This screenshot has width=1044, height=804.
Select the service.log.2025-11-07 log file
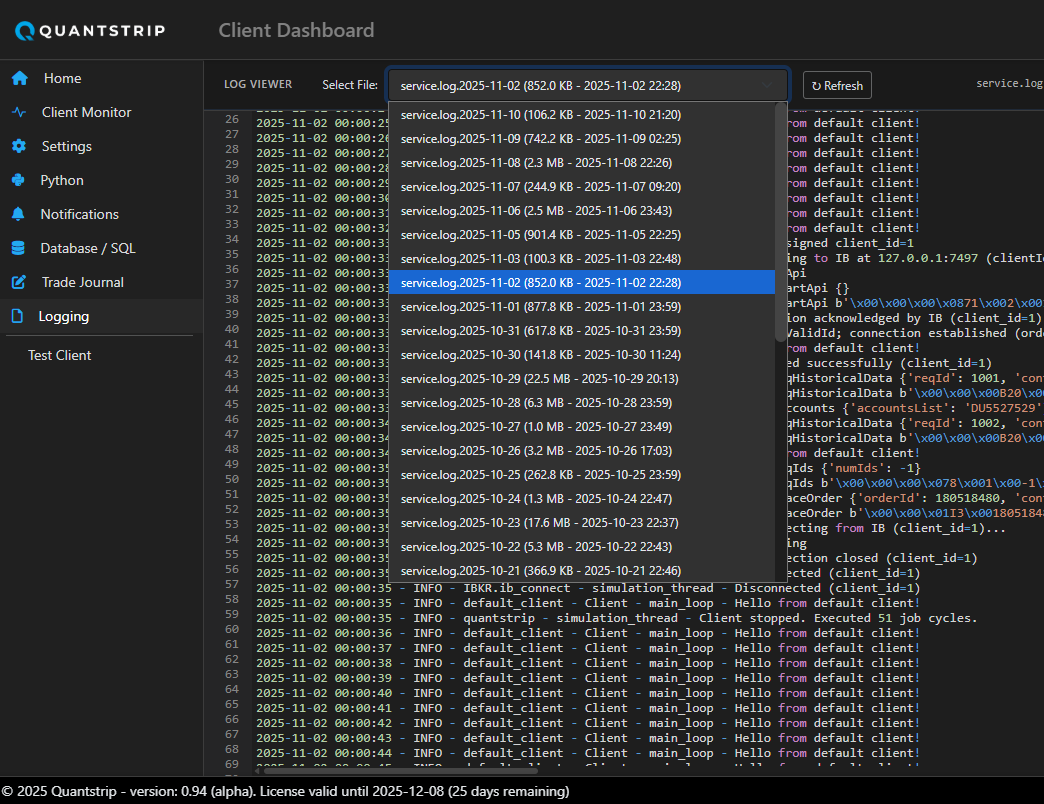coord(582,186)
